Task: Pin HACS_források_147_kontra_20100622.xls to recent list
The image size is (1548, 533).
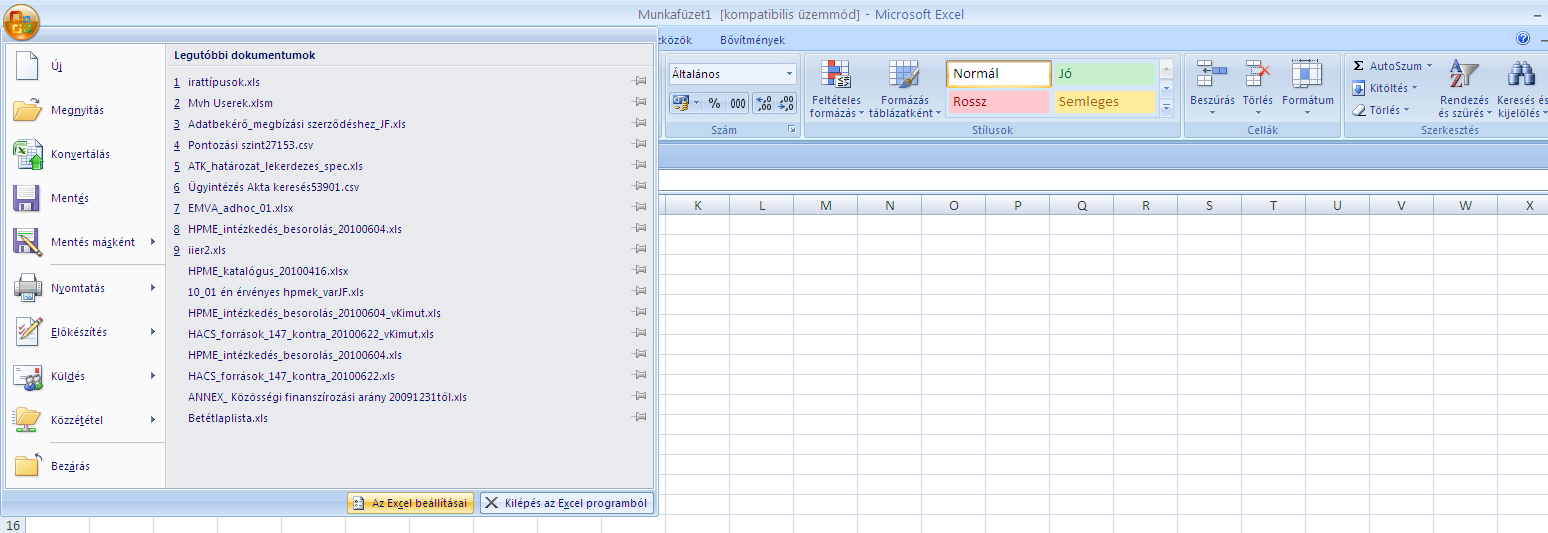Action: [x=640, y=376]
